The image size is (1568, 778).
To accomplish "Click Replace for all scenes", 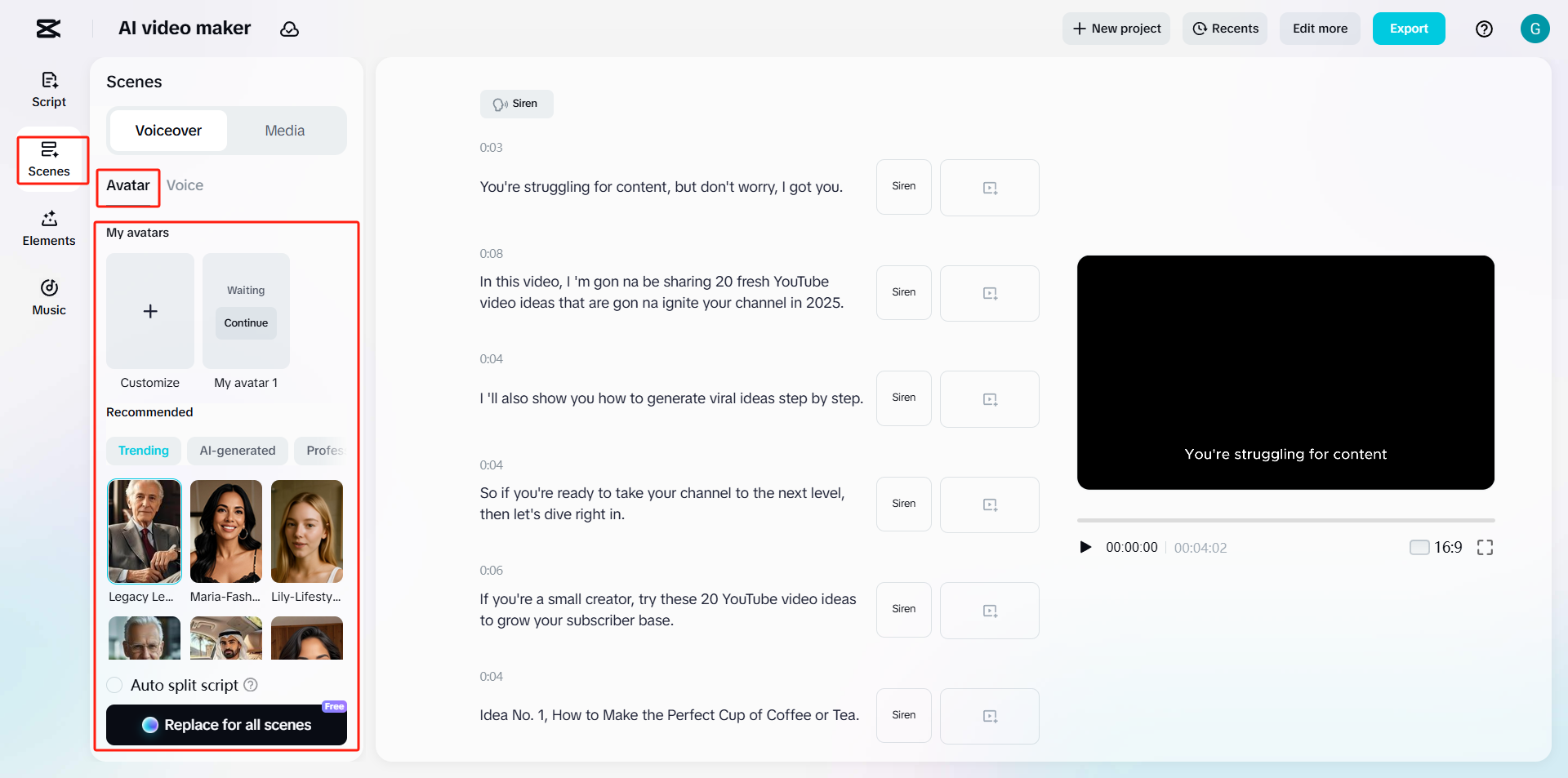I will (x=227, y=725).
